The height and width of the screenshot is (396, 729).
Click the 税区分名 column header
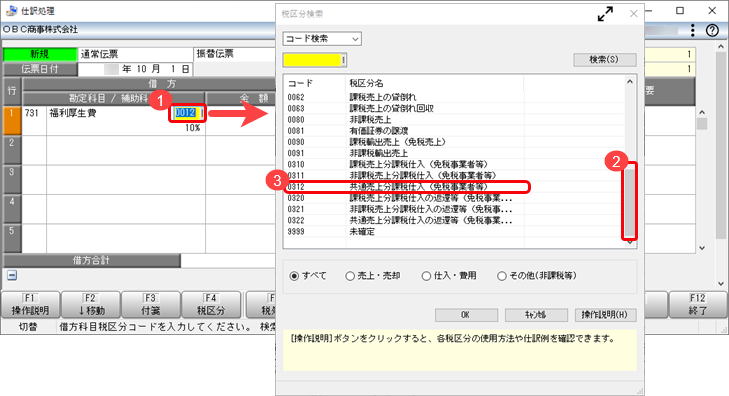[435, 83]
